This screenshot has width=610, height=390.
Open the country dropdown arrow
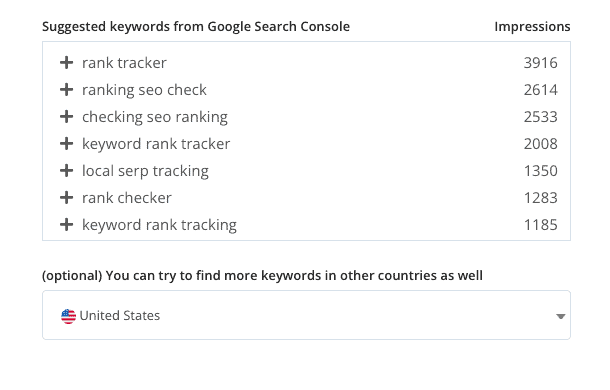click(561, 316)
